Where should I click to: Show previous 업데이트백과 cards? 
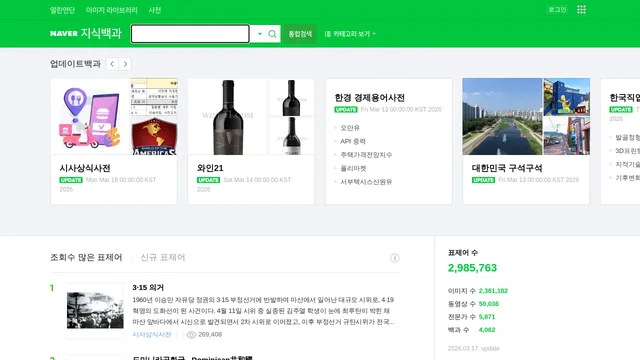[x=112, y=64]
